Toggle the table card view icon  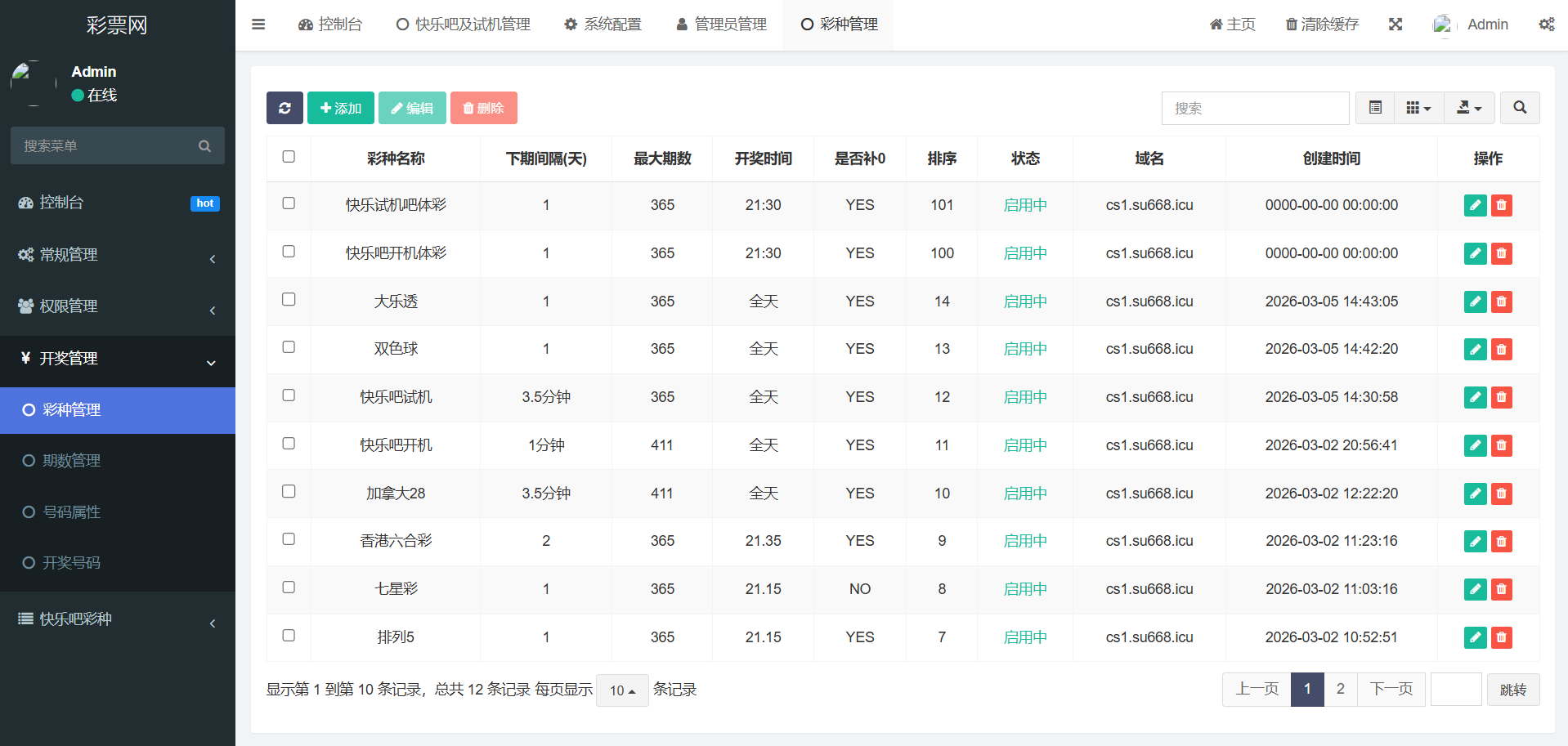click(x=1375, y=108)
